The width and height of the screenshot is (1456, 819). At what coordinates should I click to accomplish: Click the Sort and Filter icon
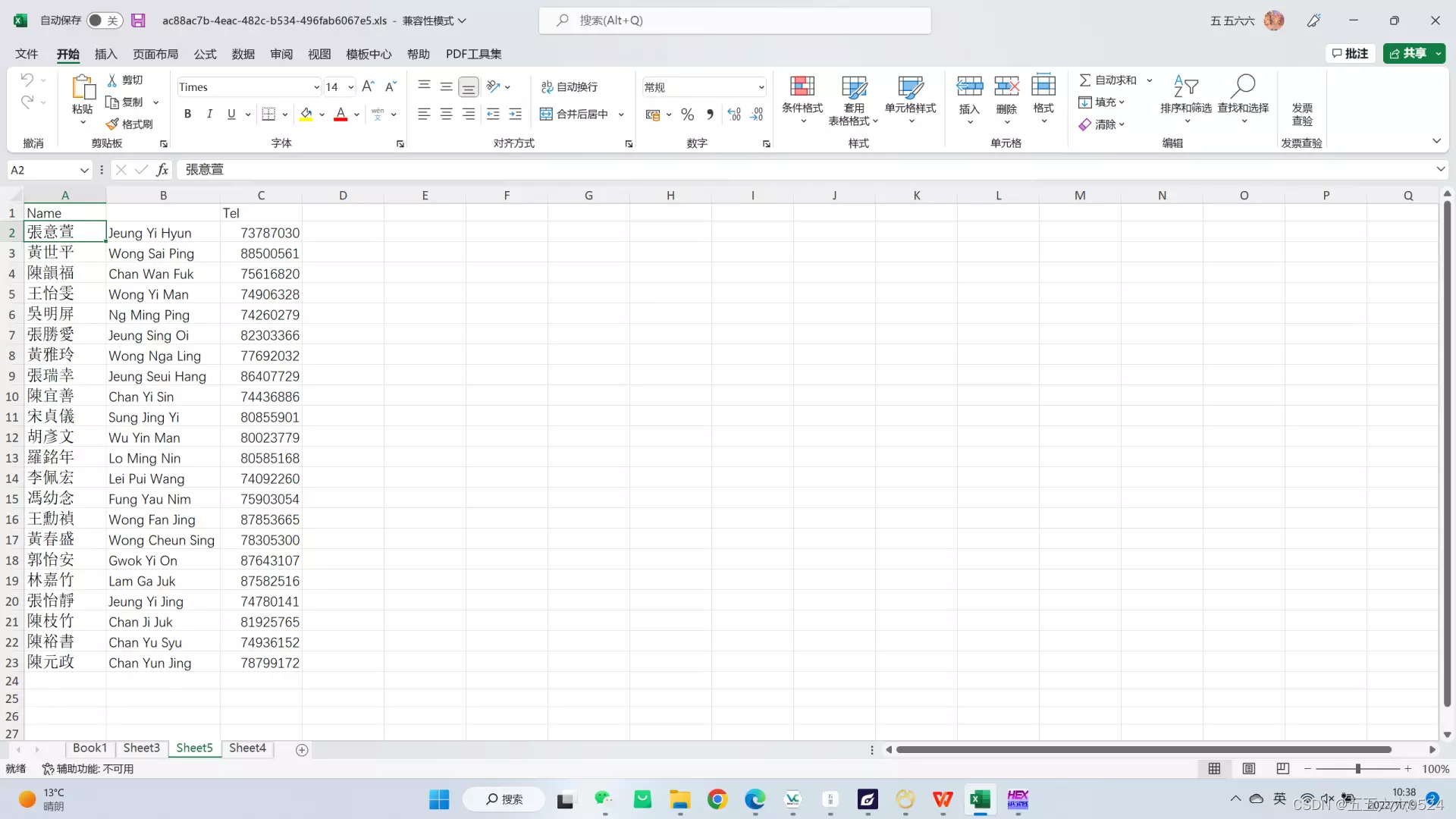(x=1185, y=86)
